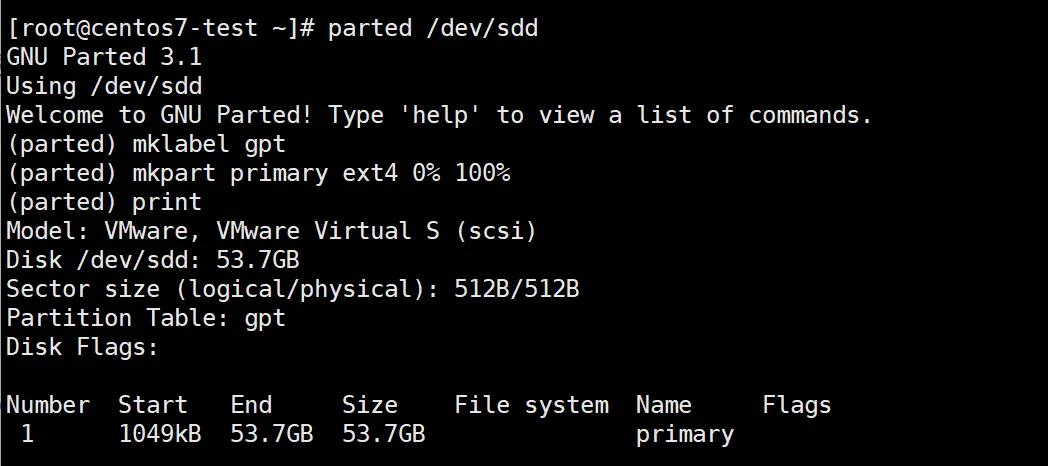The width and height of the screenshot is (1048, 466).
Task: Click partition name 'primary' in table row
Action: pos(685,435)
